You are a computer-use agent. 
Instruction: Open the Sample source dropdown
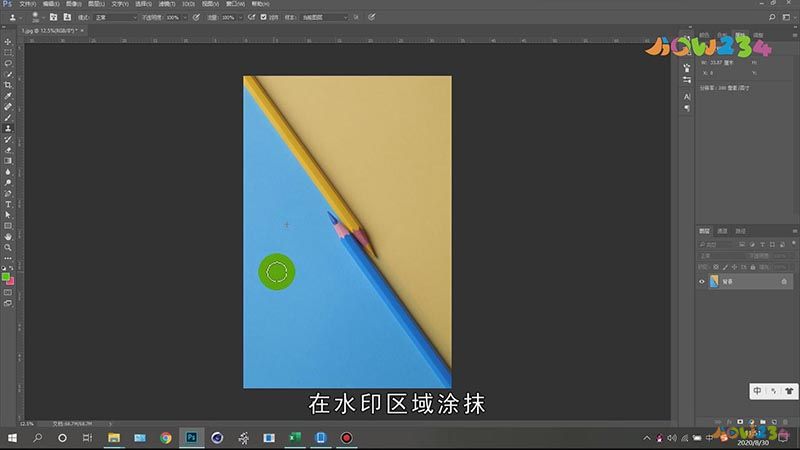(324, 17)
